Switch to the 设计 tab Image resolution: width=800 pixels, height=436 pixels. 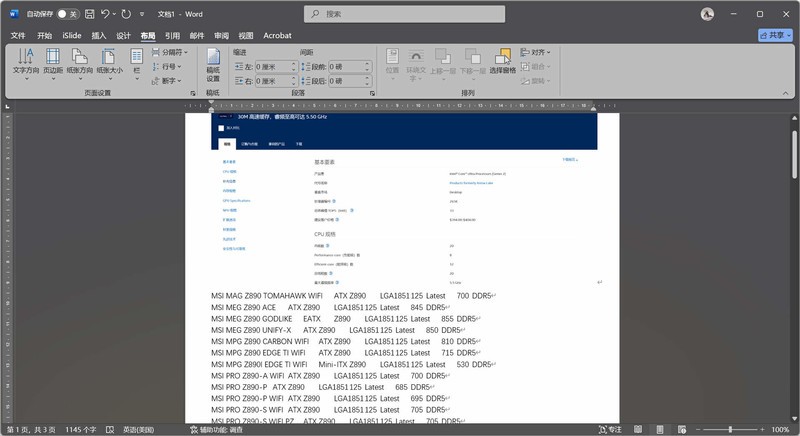click(x=123, y=36)
